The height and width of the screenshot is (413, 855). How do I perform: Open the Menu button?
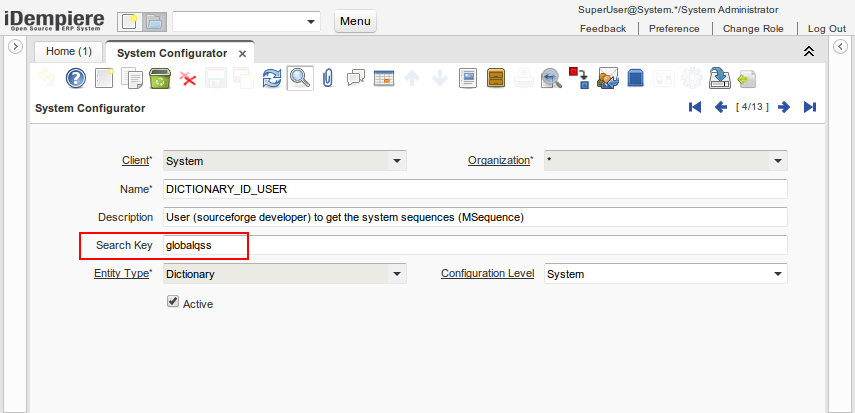coord(355,21)
